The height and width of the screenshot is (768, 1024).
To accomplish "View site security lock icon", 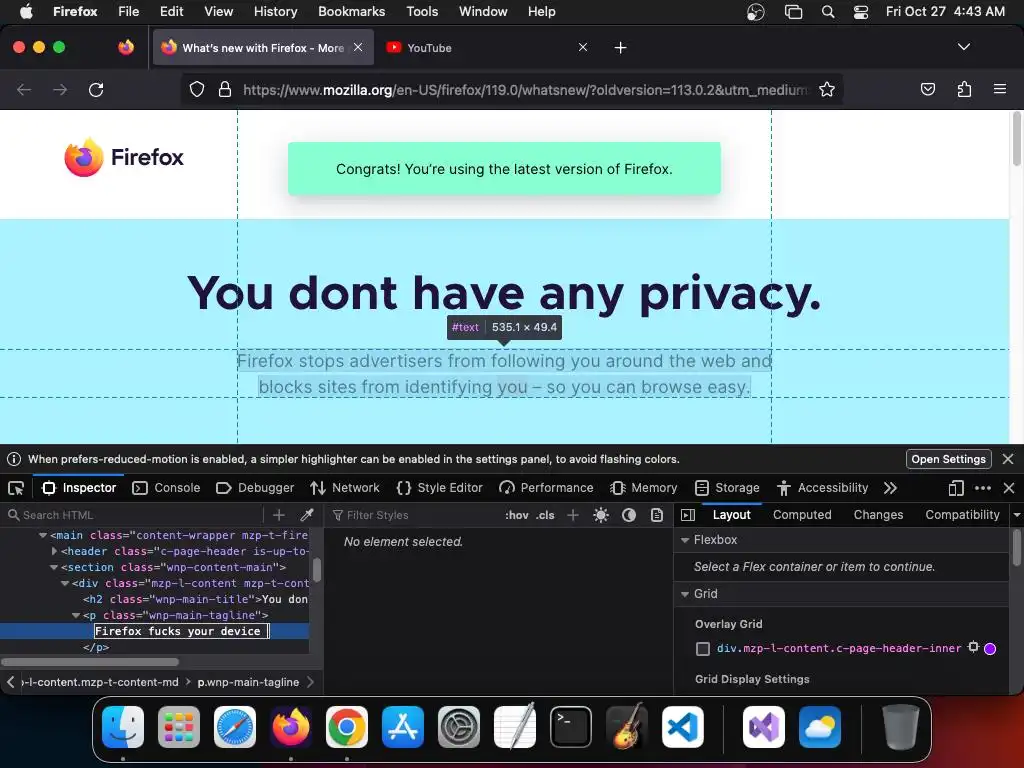I will point(225,89).
